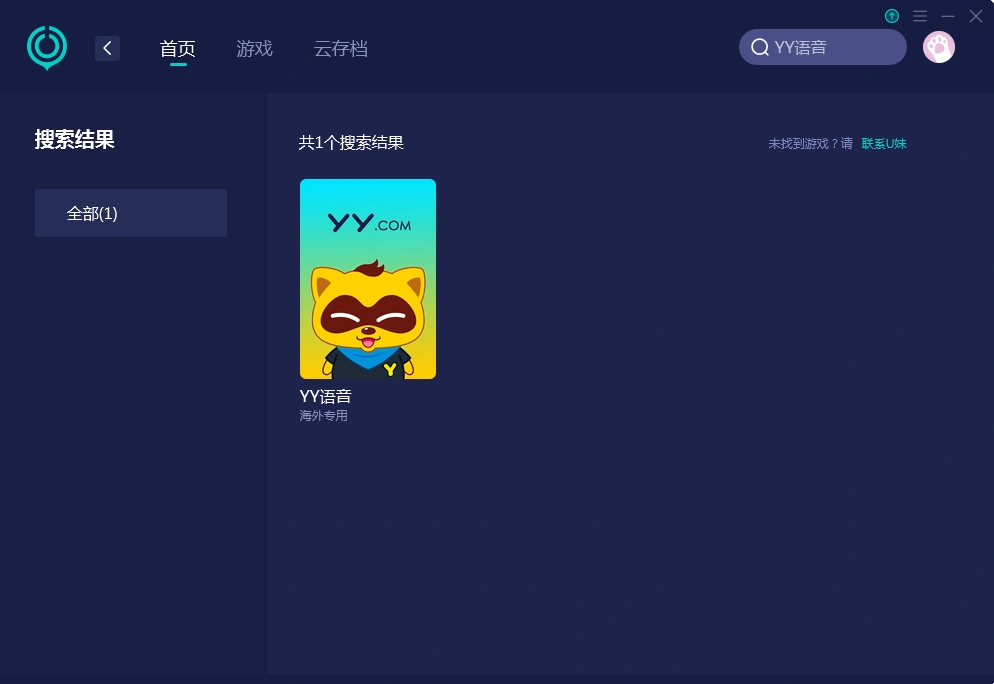Open the 云存档 cloud save tab

click(340, 49)
